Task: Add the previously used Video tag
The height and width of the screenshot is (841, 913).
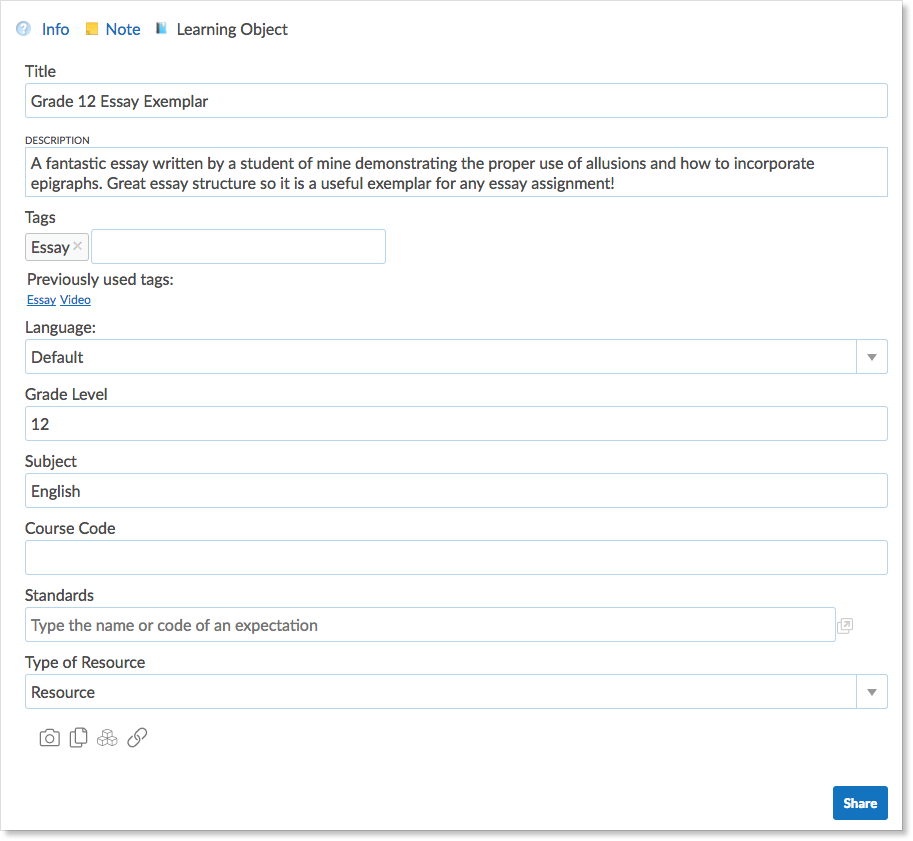Action: point(75,299)
